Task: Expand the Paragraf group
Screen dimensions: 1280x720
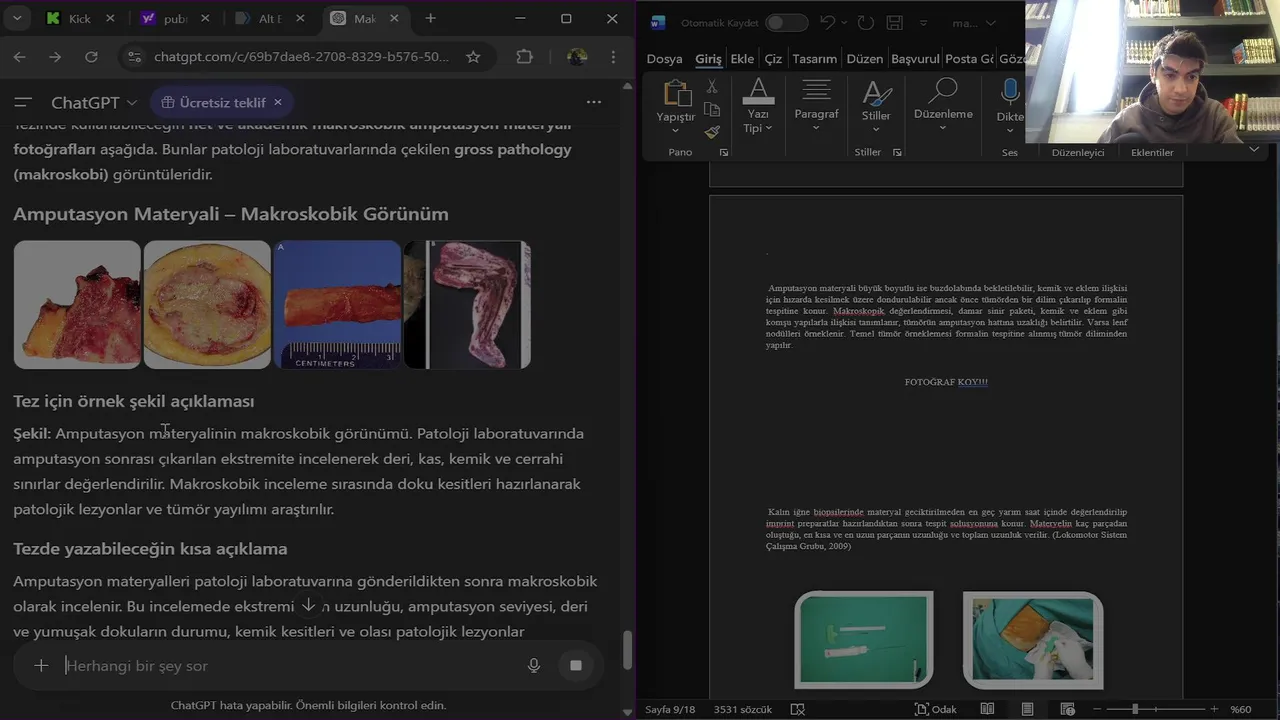Action: [816, 103]
